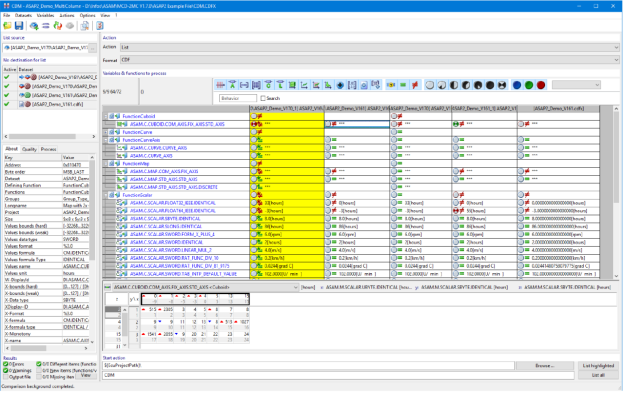Expand the FunctionCurve tree node

(106, 132)
